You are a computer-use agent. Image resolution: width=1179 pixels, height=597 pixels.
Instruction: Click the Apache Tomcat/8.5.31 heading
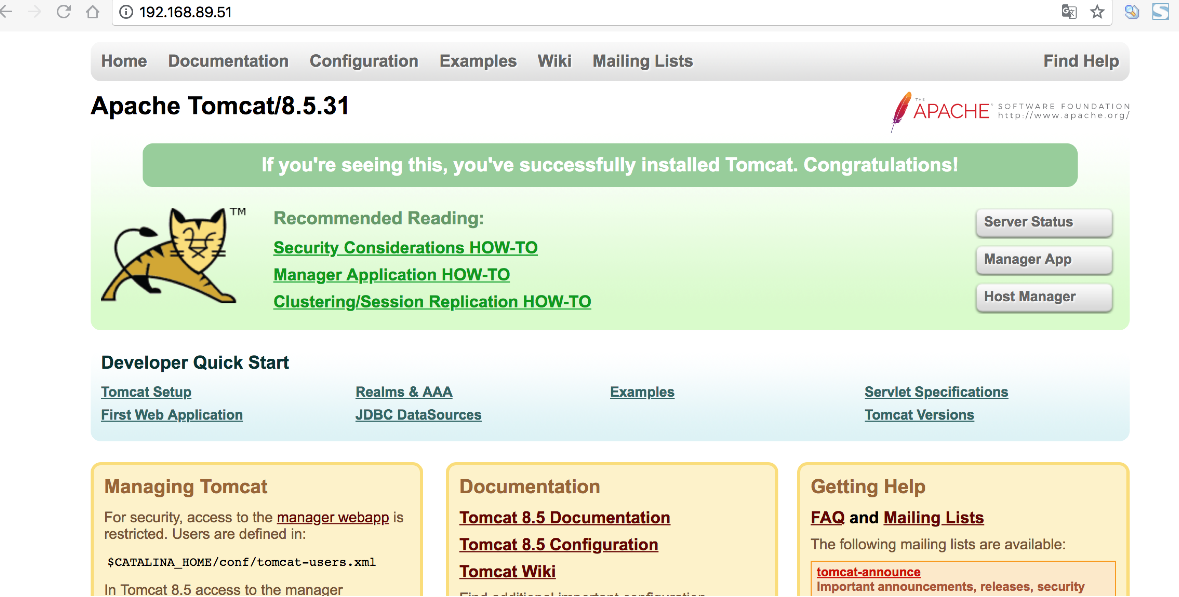(220, 105)
